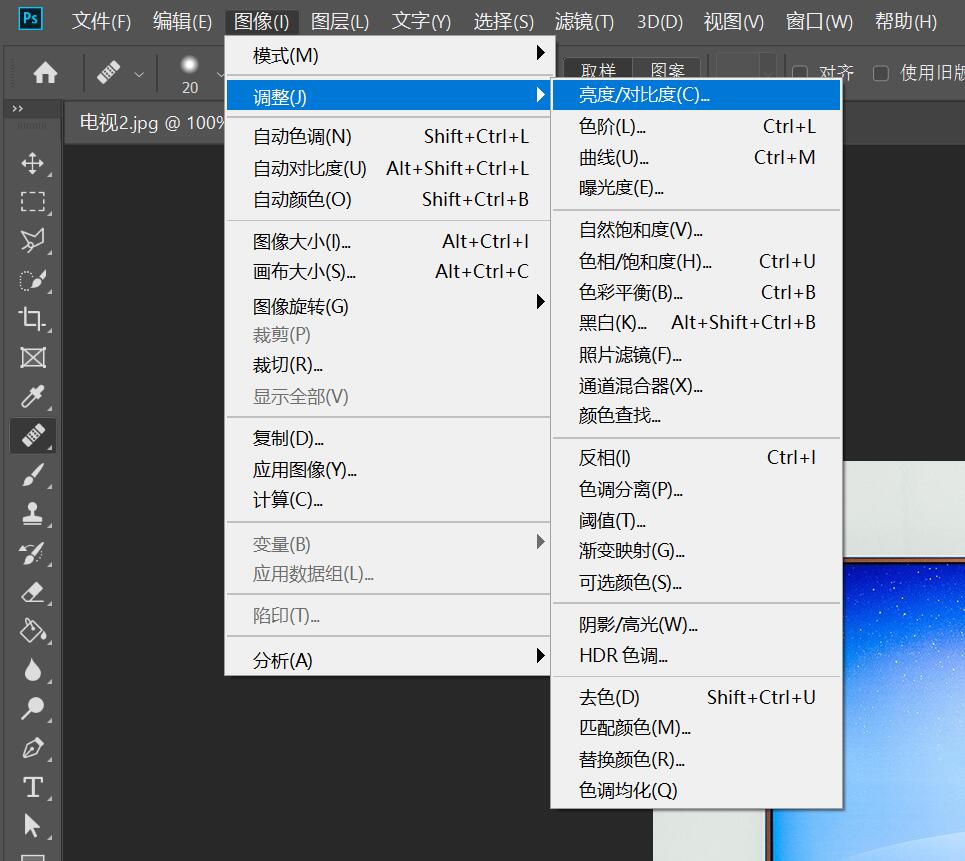Open 计算(C) calculations dialog
This screenshot has height=861, width=965.
click(388, 499)
